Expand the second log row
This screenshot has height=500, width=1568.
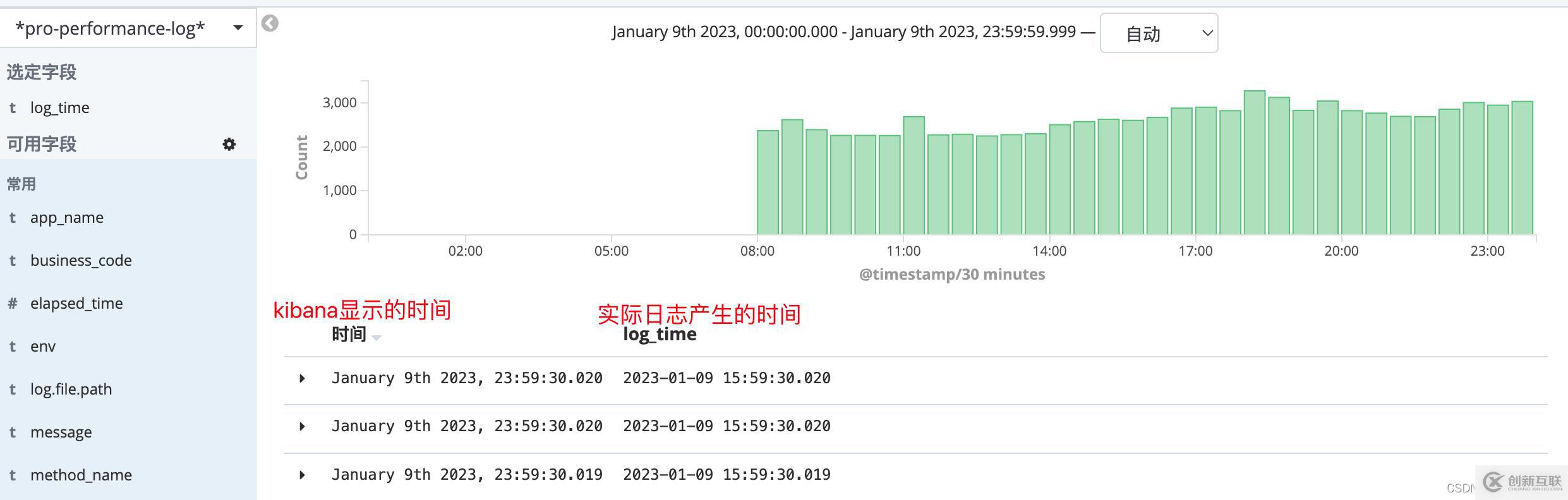click(x=302, y=426)
